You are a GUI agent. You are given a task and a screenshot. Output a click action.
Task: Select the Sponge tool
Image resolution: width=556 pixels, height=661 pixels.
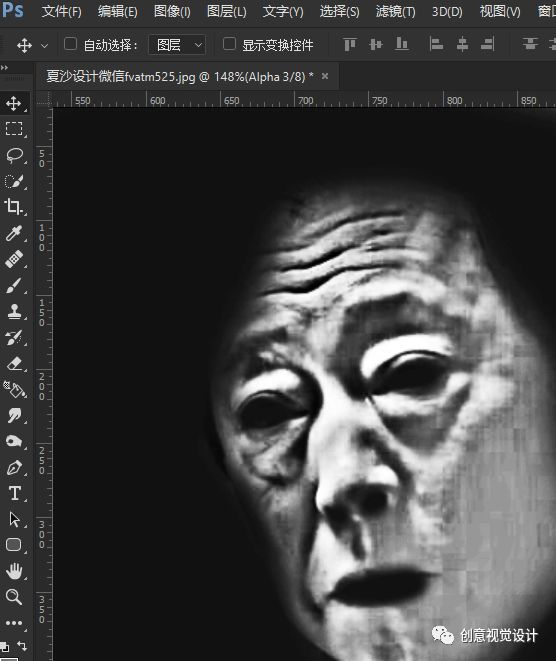point(14,441)
